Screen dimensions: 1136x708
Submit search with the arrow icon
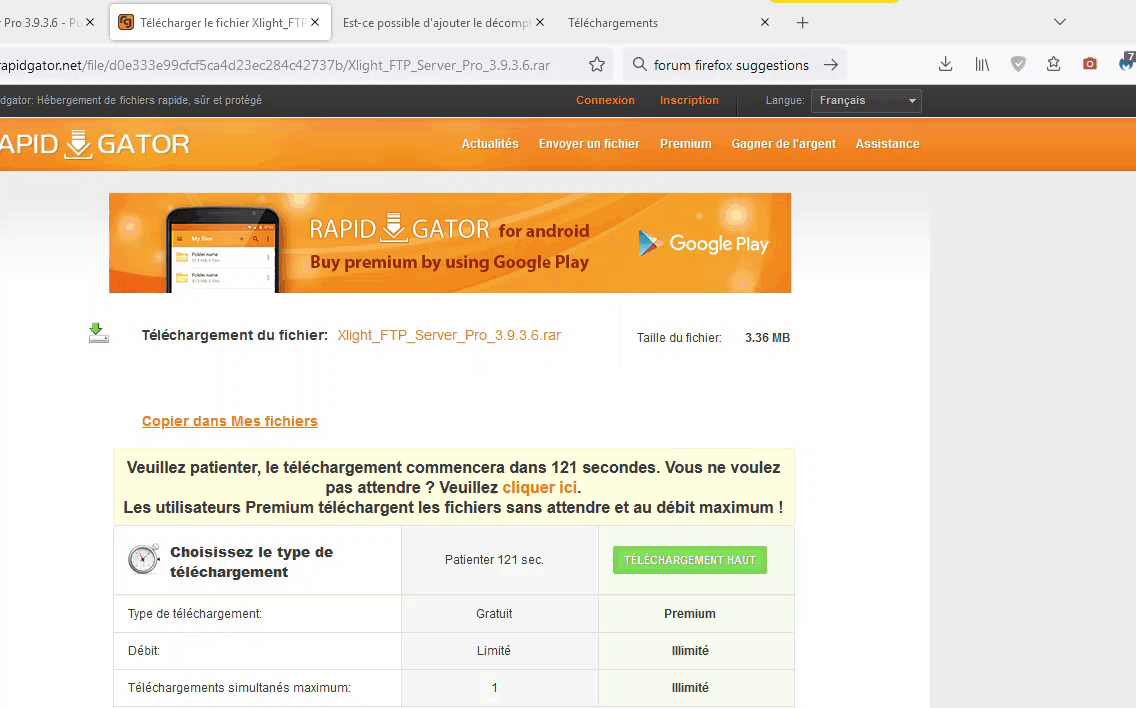tap(831, 64)
